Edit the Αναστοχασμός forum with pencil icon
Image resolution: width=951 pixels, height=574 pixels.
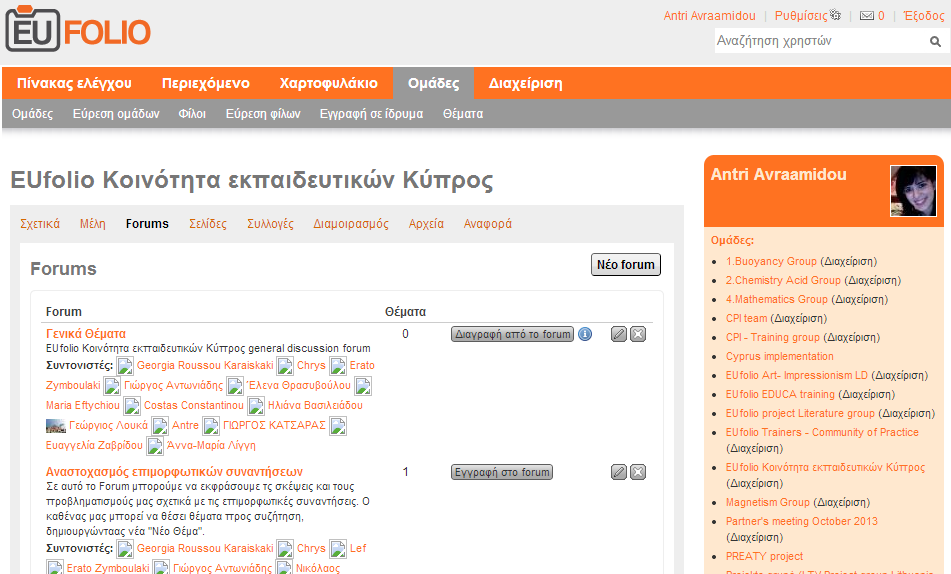coord(619,472)
